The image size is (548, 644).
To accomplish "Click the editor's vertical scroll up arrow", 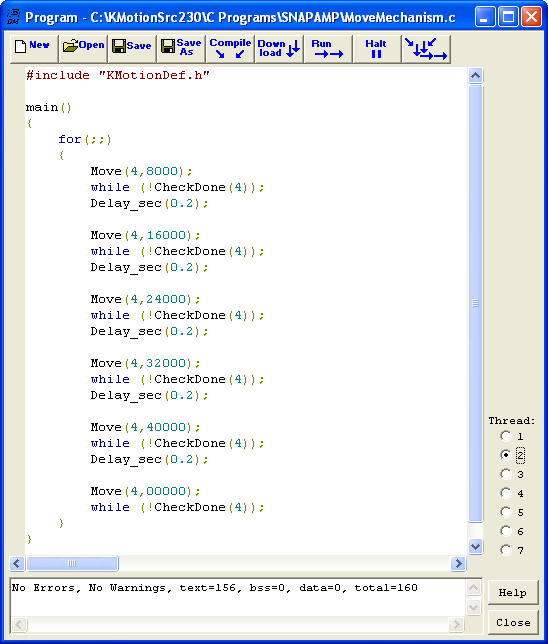I will click(475, 76).
